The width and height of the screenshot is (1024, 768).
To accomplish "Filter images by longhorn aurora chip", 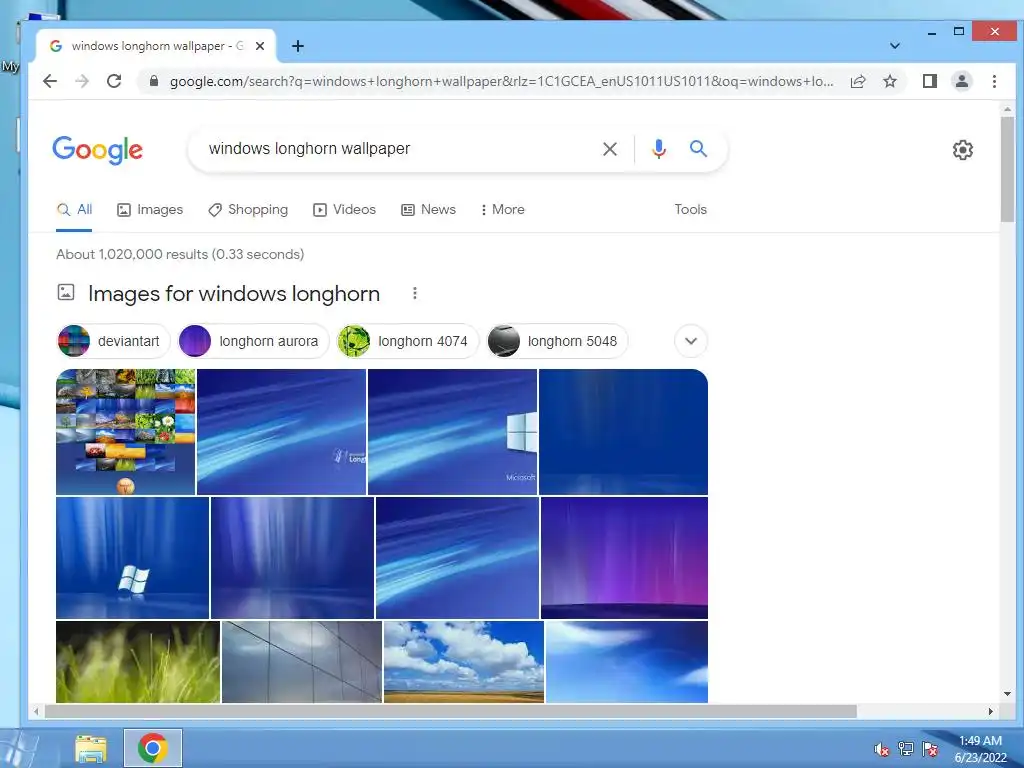I will click(x=253, y=341).
